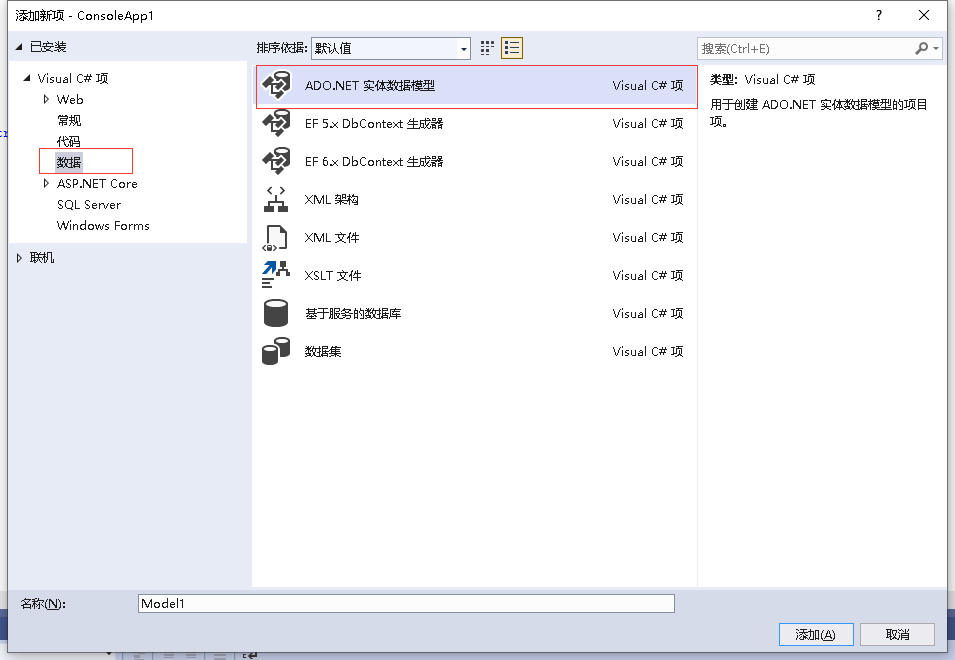Click the search magnifier icon
The width and height of the screenshot is (955, 660).
click(922, 48)
